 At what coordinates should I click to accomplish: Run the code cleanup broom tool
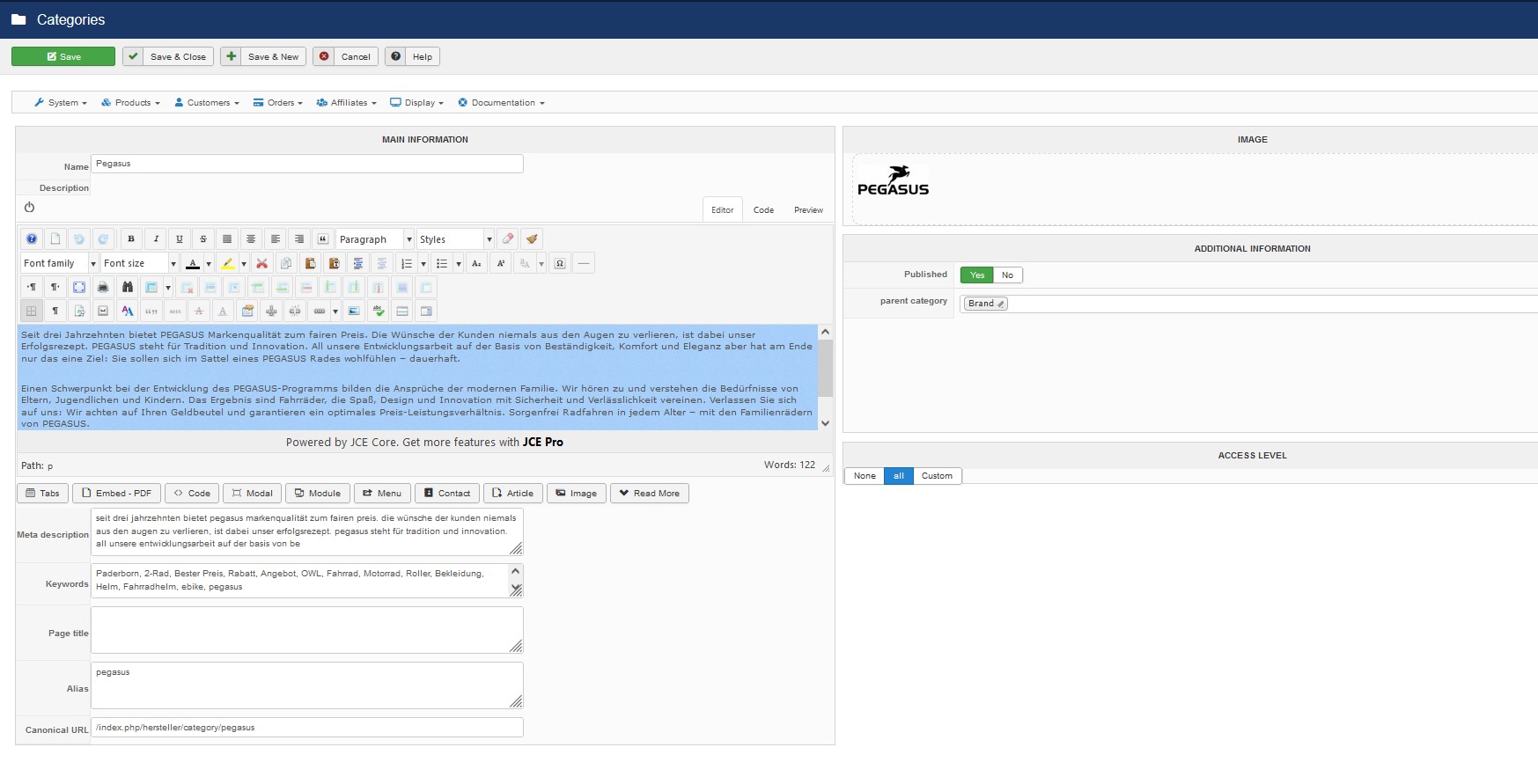point(531,239)
